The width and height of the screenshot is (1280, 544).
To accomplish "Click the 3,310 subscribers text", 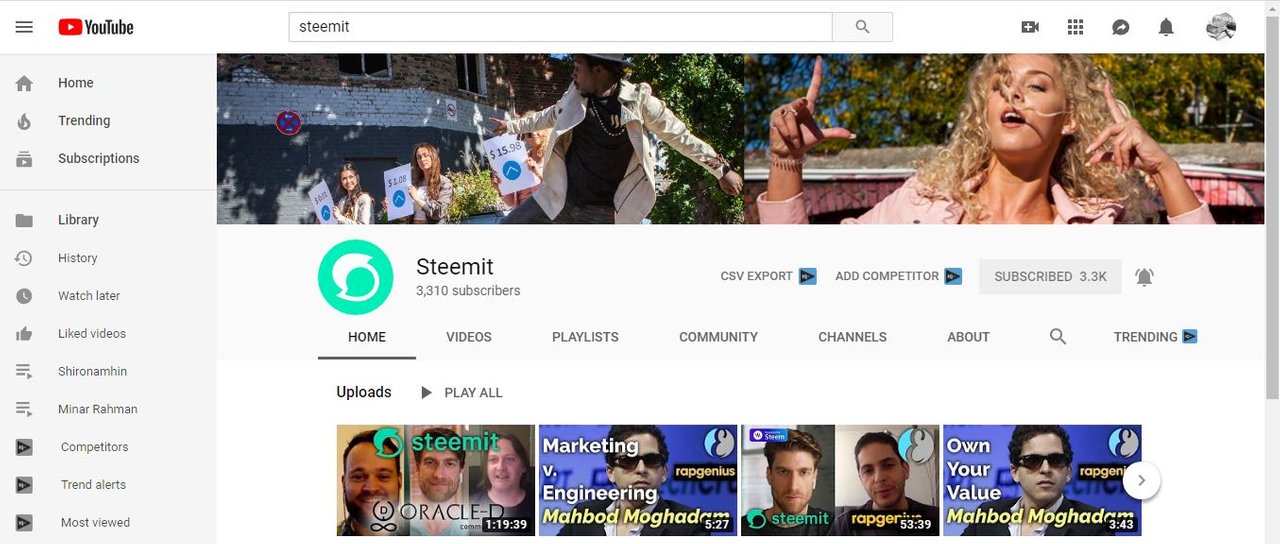I will pyautogui.click(x=468, y=291).
